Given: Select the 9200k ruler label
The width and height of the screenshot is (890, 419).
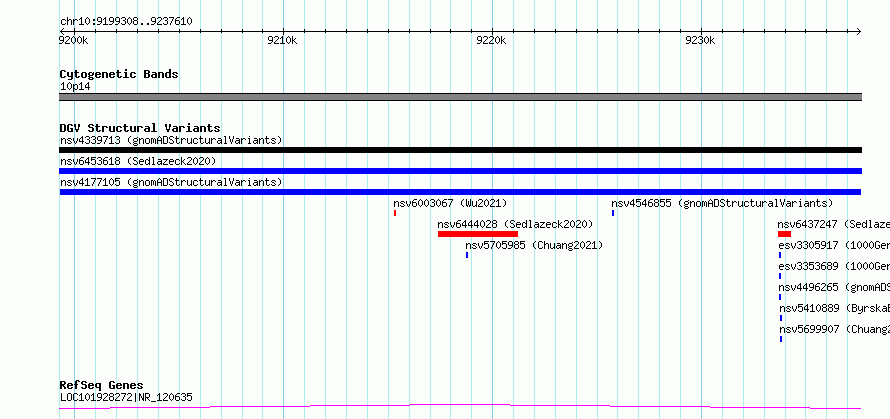Looking at the screenshot, I should click(74, 41).
